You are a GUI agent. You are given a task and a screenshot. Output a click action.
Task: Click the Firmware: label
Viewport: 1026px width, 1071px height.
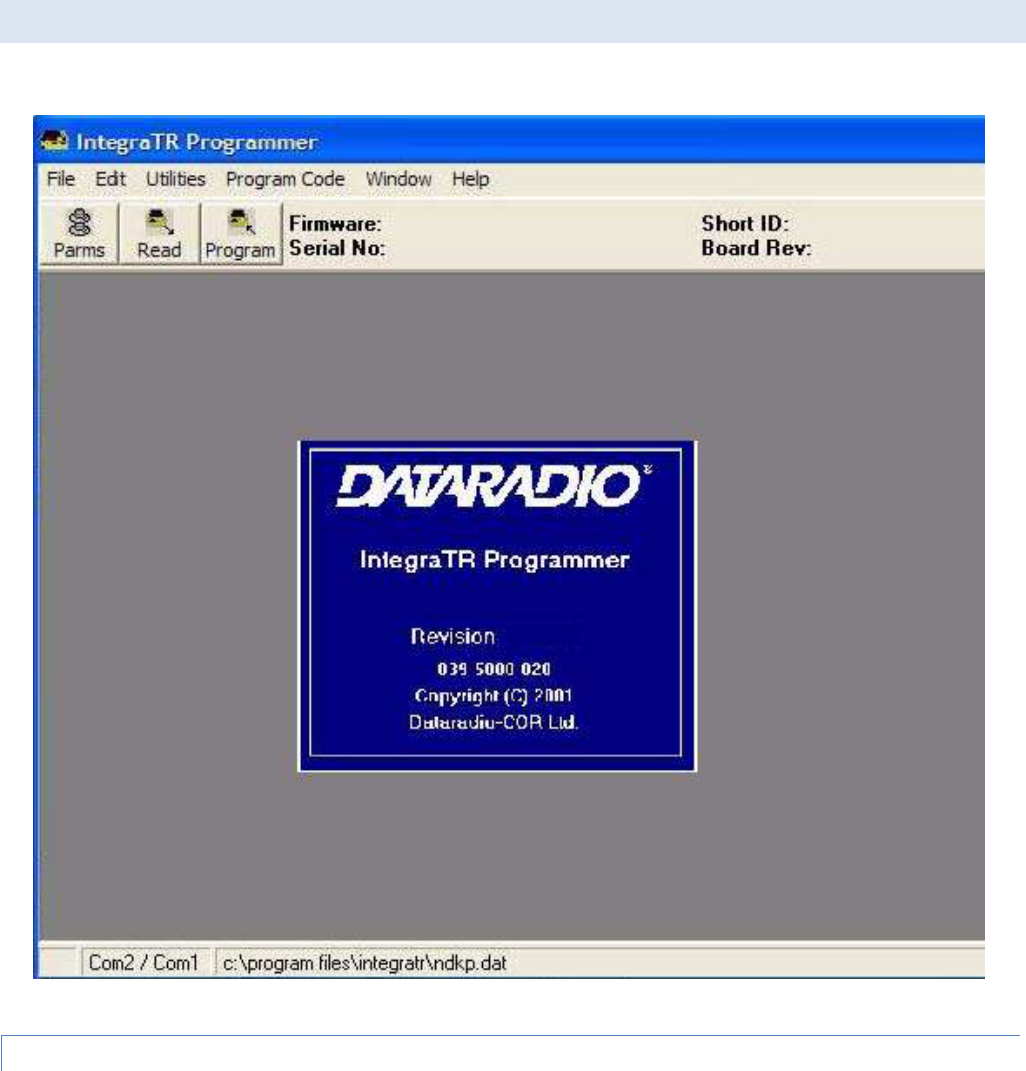tap(335, 223)
